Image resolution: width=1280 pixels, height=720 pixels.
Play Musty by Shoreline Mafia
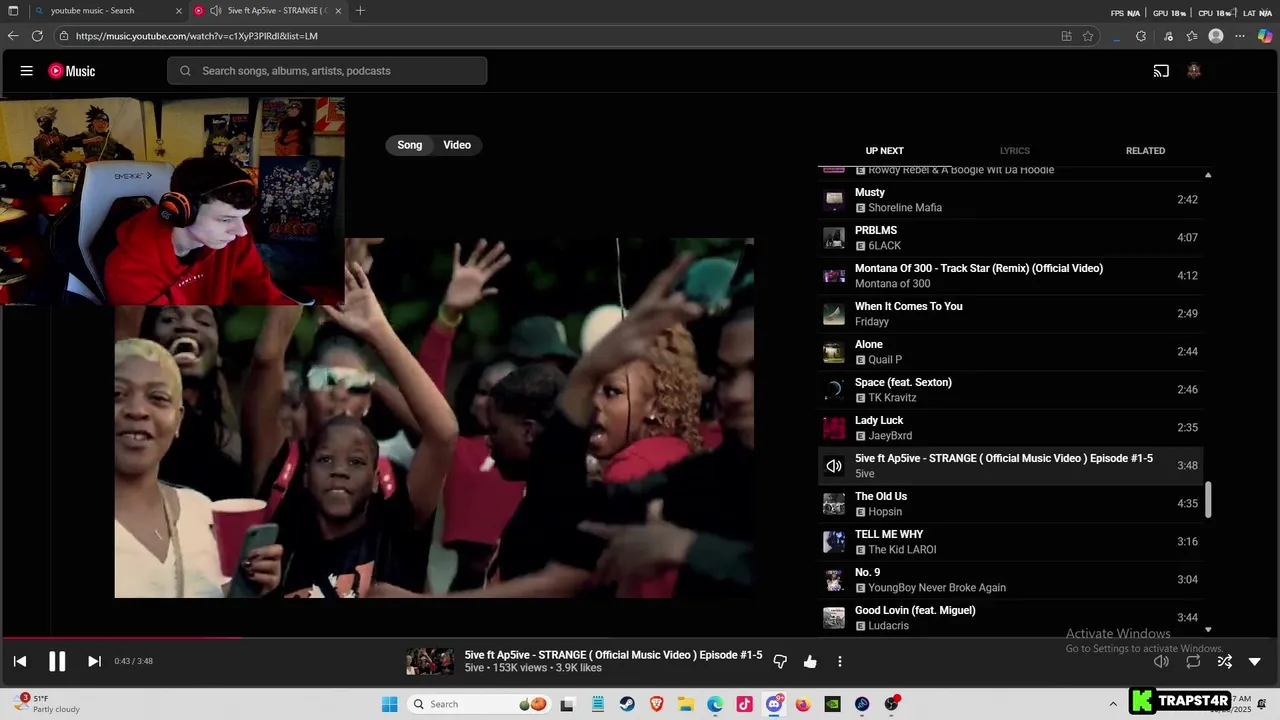click(1010, 200)
